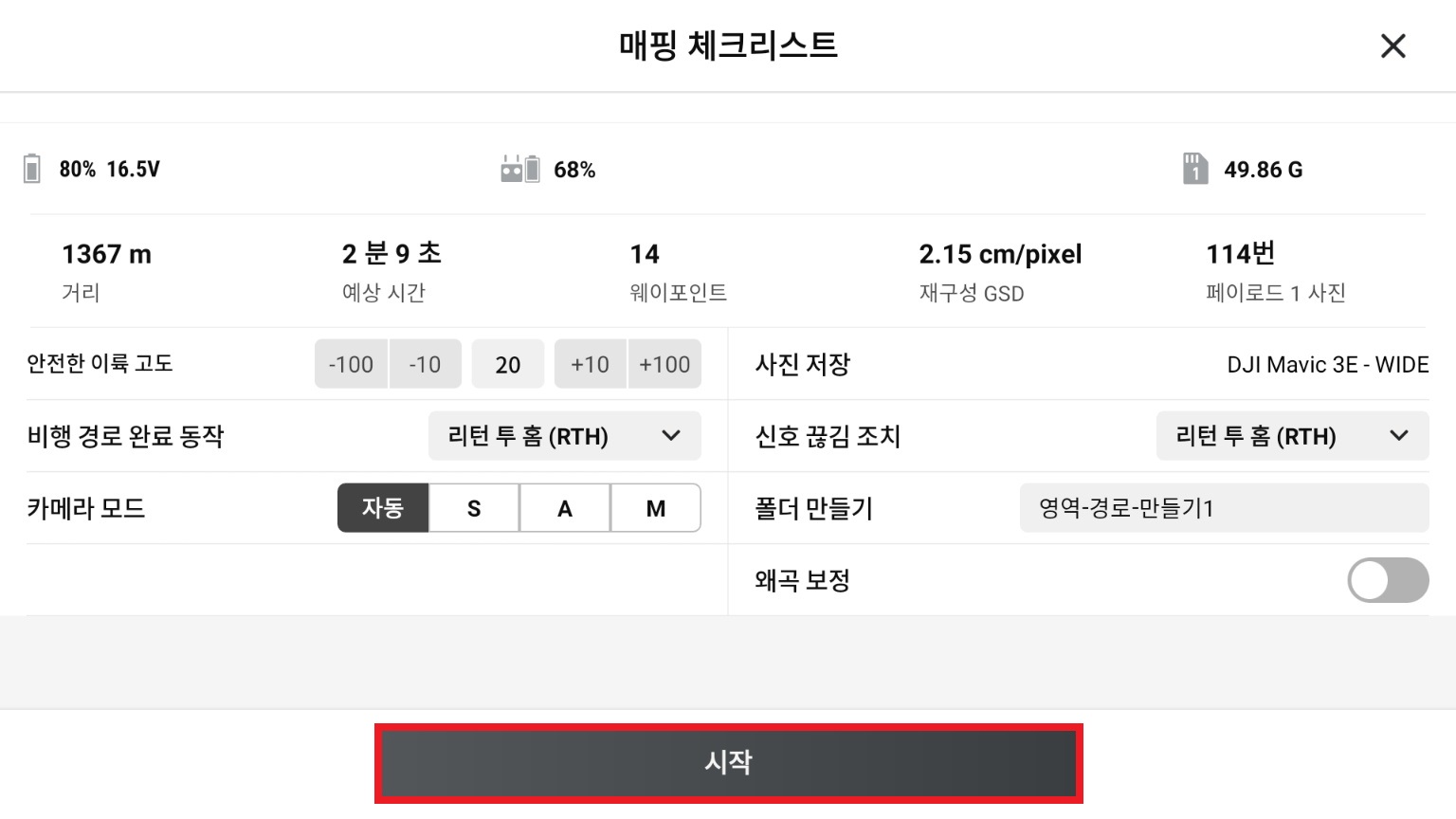Click the 웨이포인트 count showing 14
This screenshot has height=819, width=1456.
click(x=646, y=254)
